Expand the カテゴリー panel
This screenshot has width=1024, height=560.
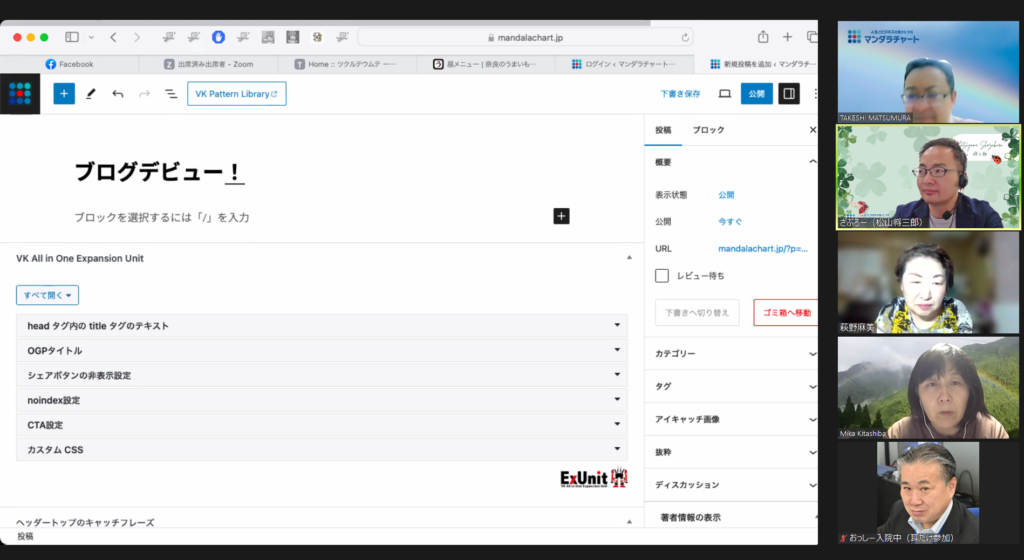(735, 354)
